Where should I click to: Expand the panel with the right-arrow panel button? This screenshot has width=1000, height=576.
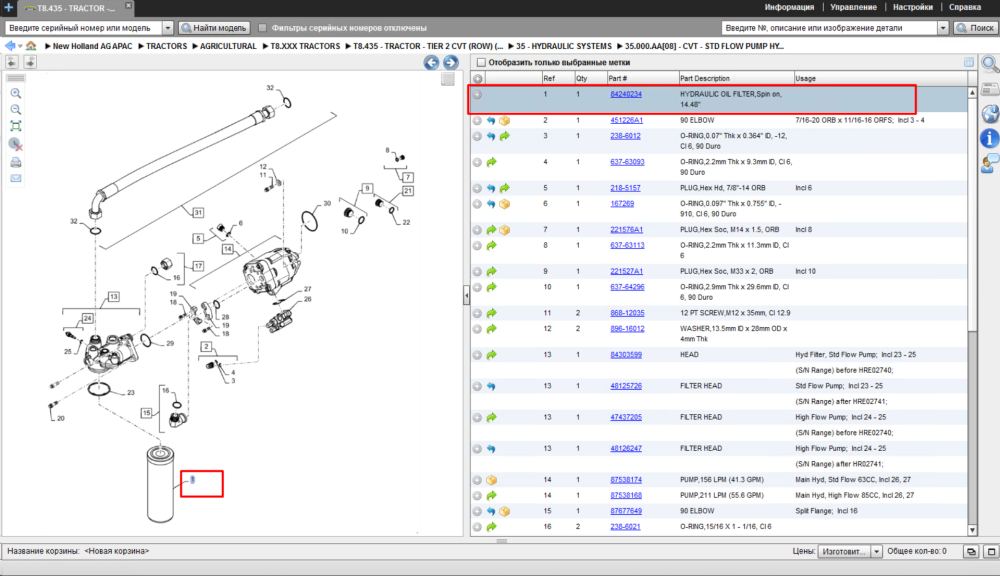(x=29, y=62)
